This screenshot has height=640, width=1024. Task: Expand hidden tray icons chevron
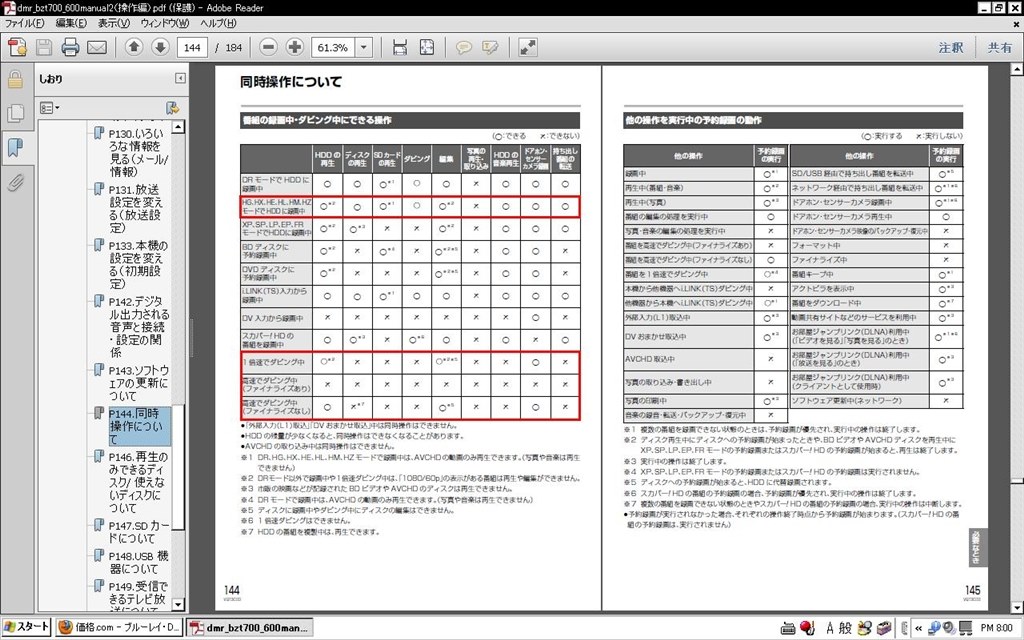919,628
